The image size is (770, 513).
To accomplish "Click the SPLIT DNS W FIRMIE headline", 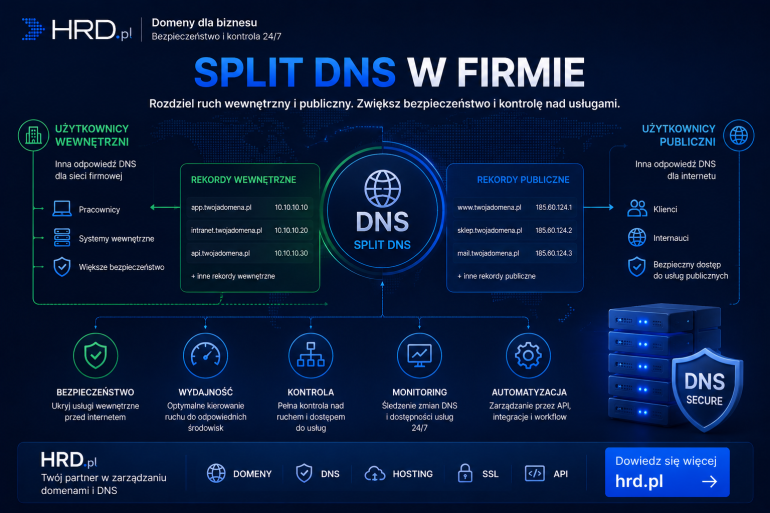I will coord(389,72).
